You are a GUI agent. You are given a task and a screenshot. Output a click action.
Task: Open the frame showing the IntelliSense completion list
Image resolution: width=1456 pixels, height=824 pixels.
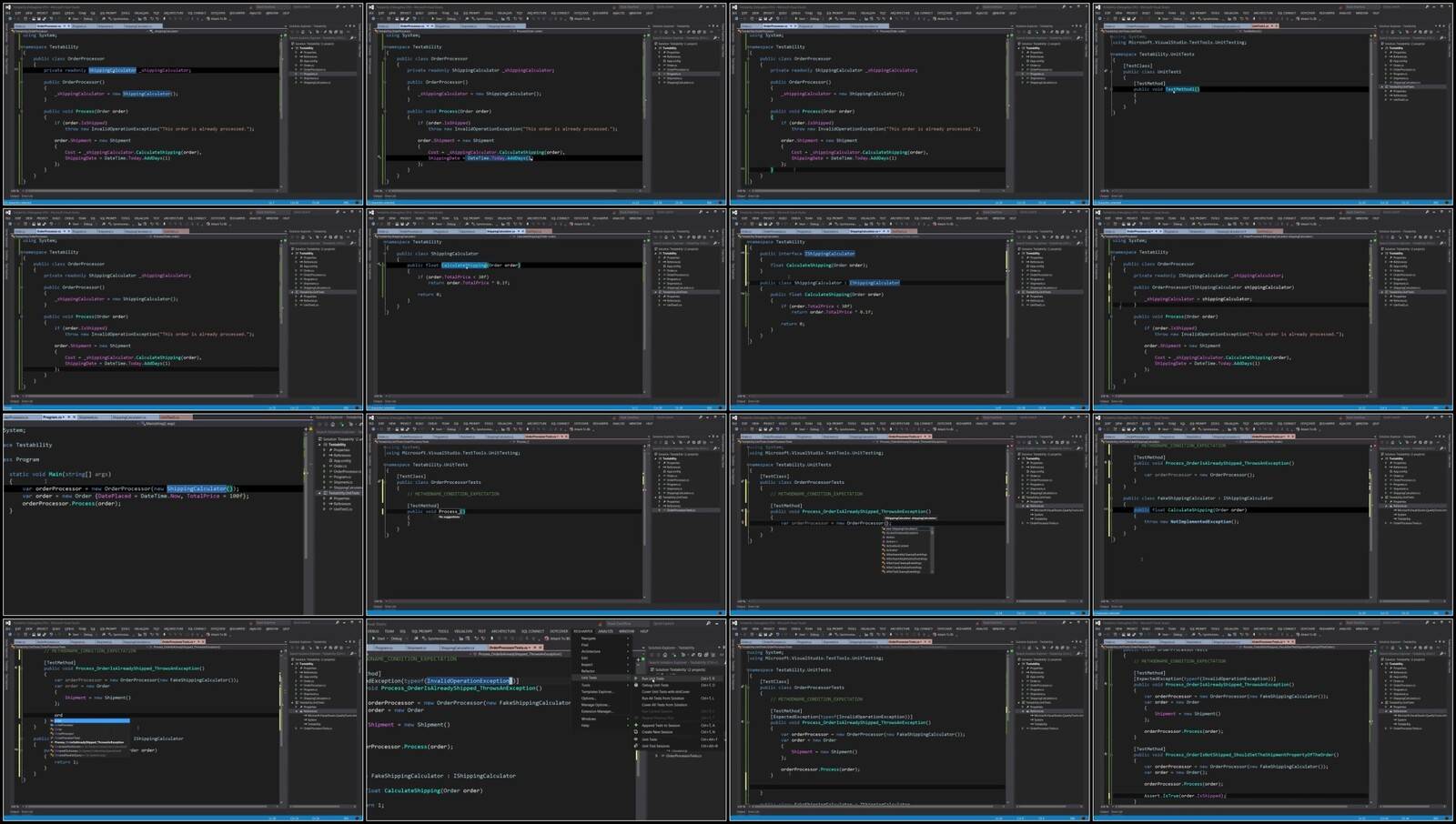(909, 515)
